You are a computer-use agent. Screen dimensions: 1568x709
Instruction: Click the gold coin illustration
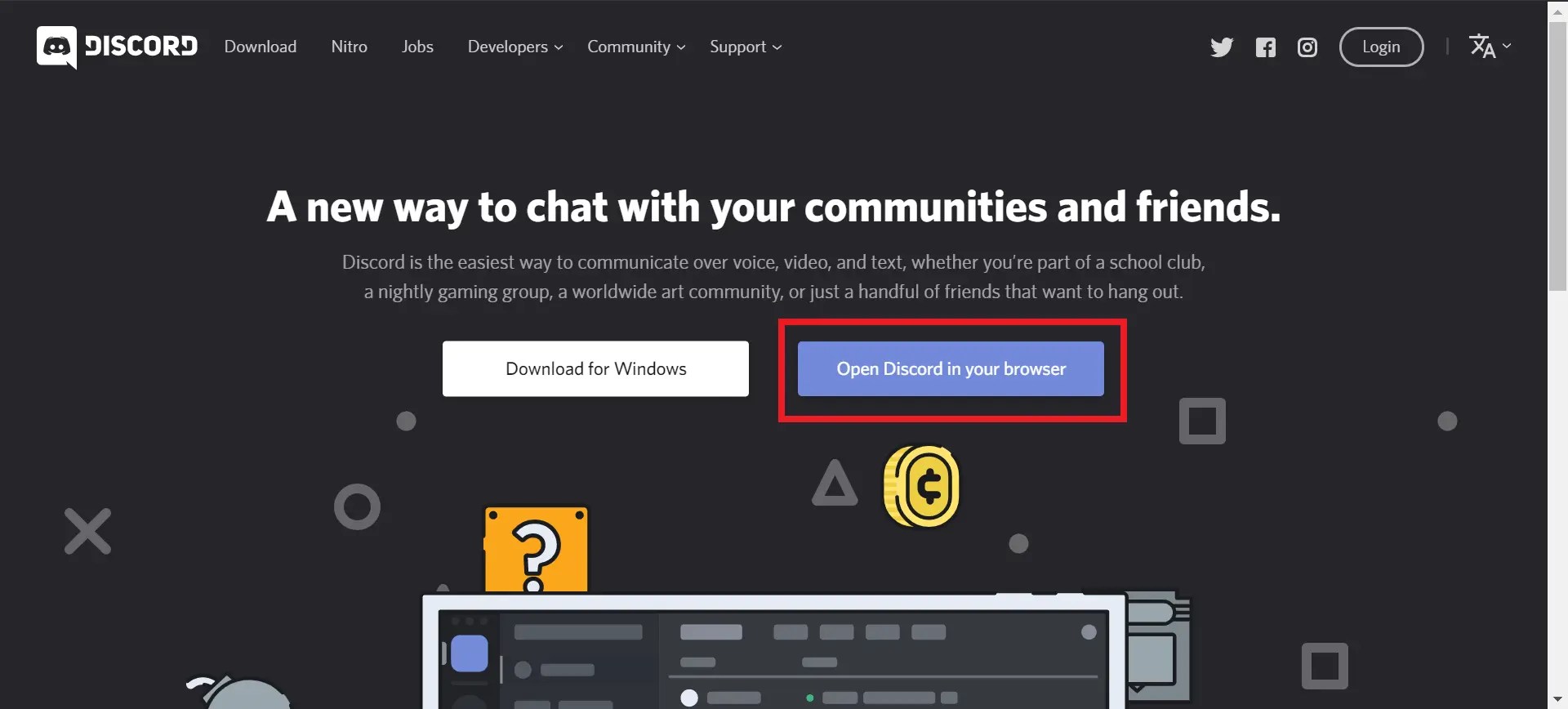tap(921, 486)
